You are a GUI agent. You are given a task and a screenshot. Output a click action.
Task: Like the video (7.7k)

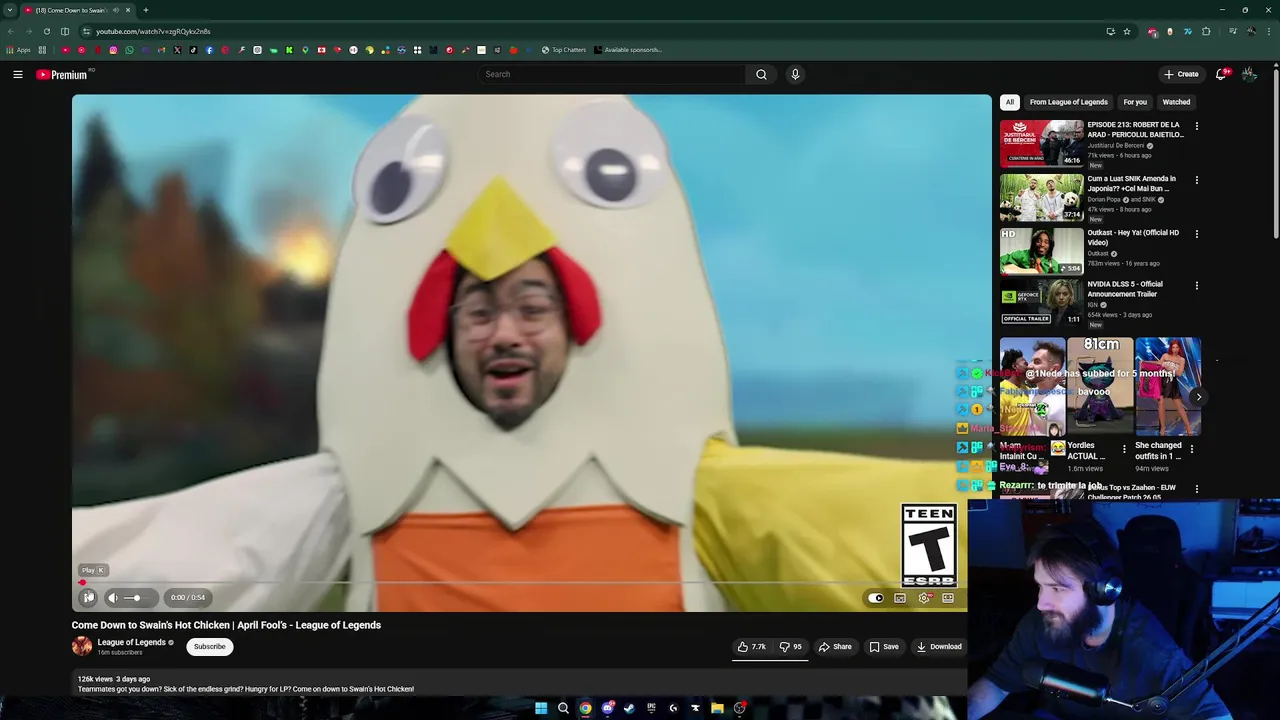[x=752, y=646]
